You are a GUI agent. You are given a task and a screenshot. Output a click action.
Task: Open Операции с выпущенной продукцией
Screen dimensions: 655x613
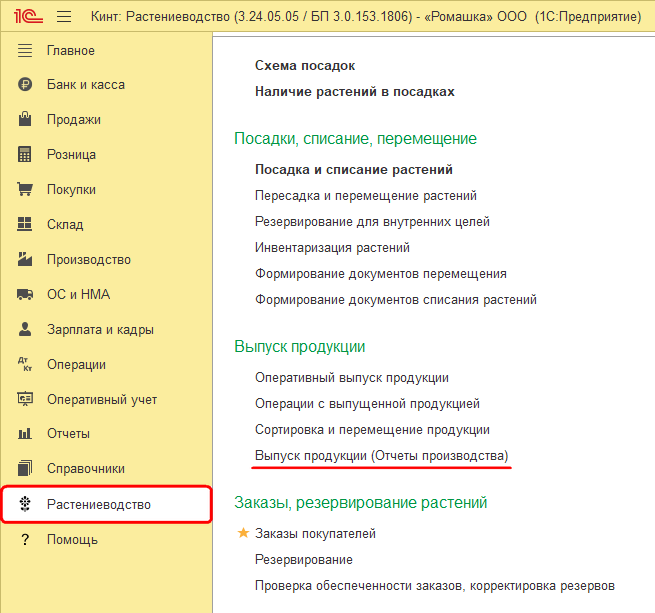pyautogui.click(x=367, y=404)
